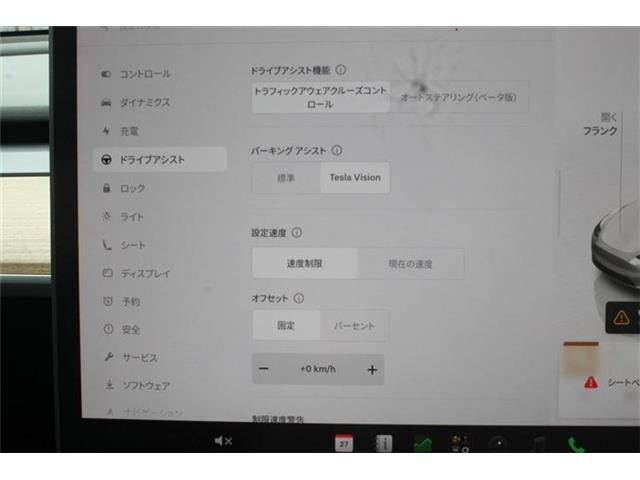This screenshot has width=640, height=480.
Task: Click the info-circle icon beside 安全
Action: [108, 329]
